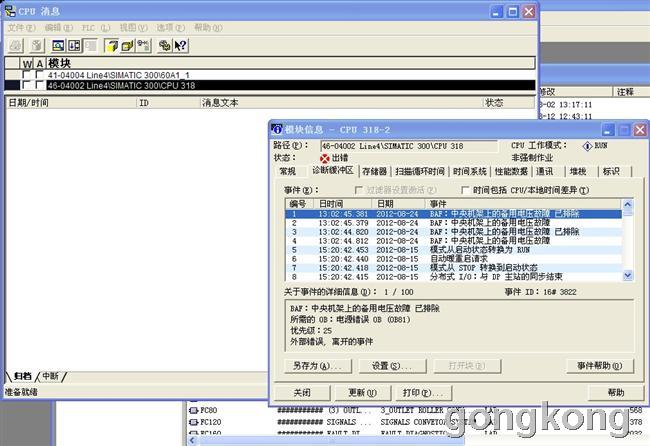Image resolution: width=650 pixels, height=446 pixels.
Task: Click the 设置 button
Action: coord(392,366)
